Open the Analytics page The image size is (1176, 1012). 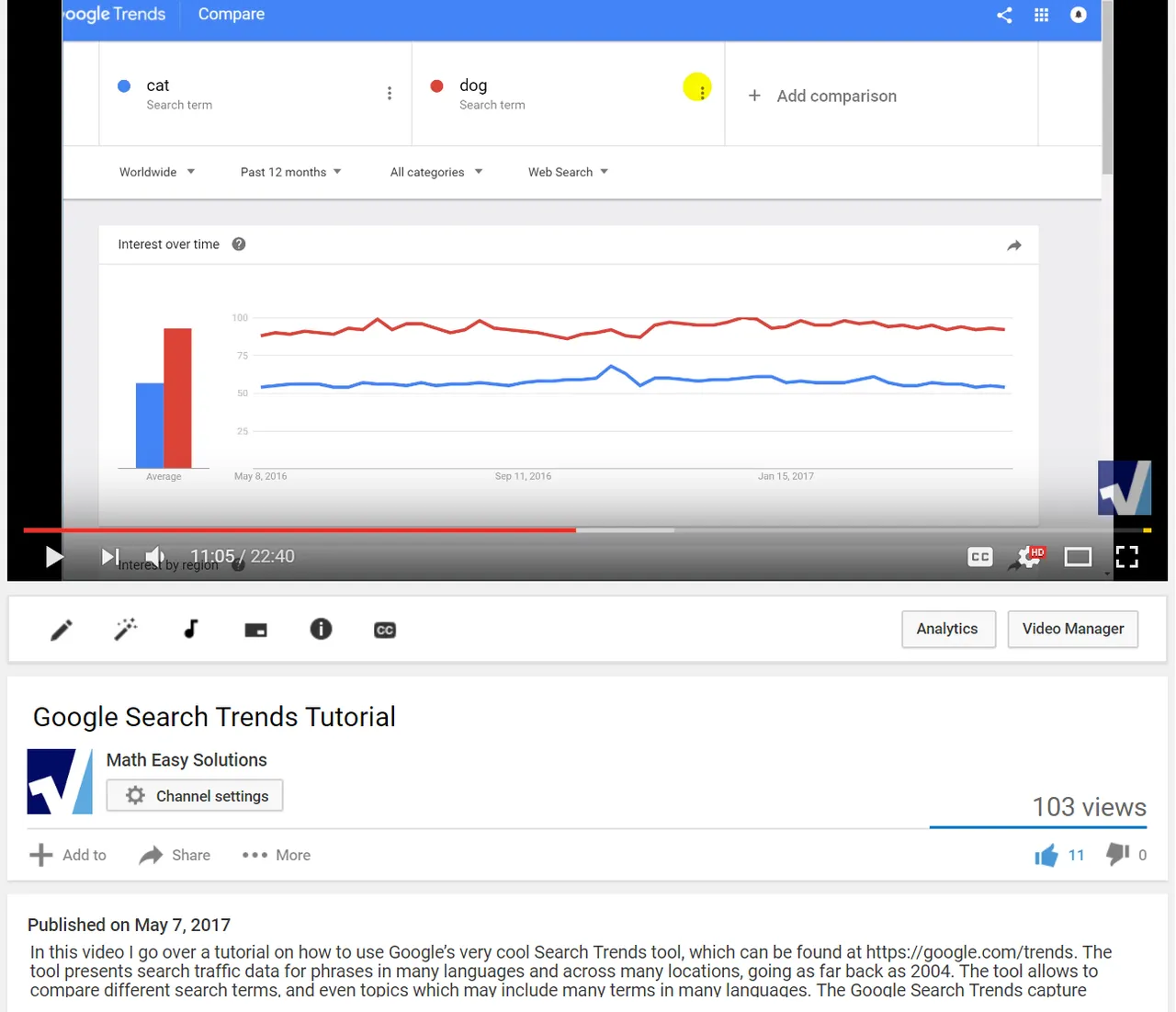click(948, 629)
